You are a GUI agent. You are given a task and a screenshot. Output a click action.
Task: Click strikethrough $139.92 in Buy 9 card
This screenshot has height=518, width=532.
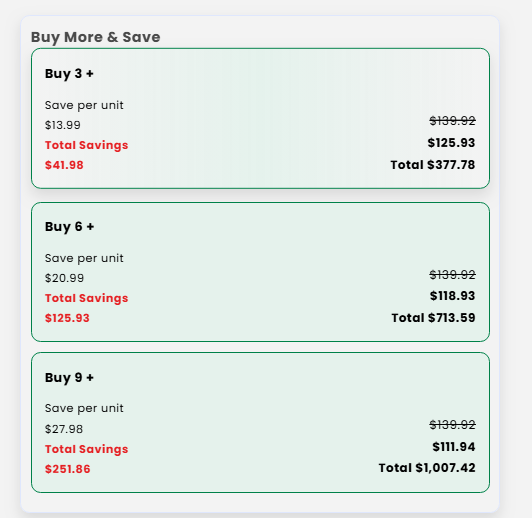452,425
